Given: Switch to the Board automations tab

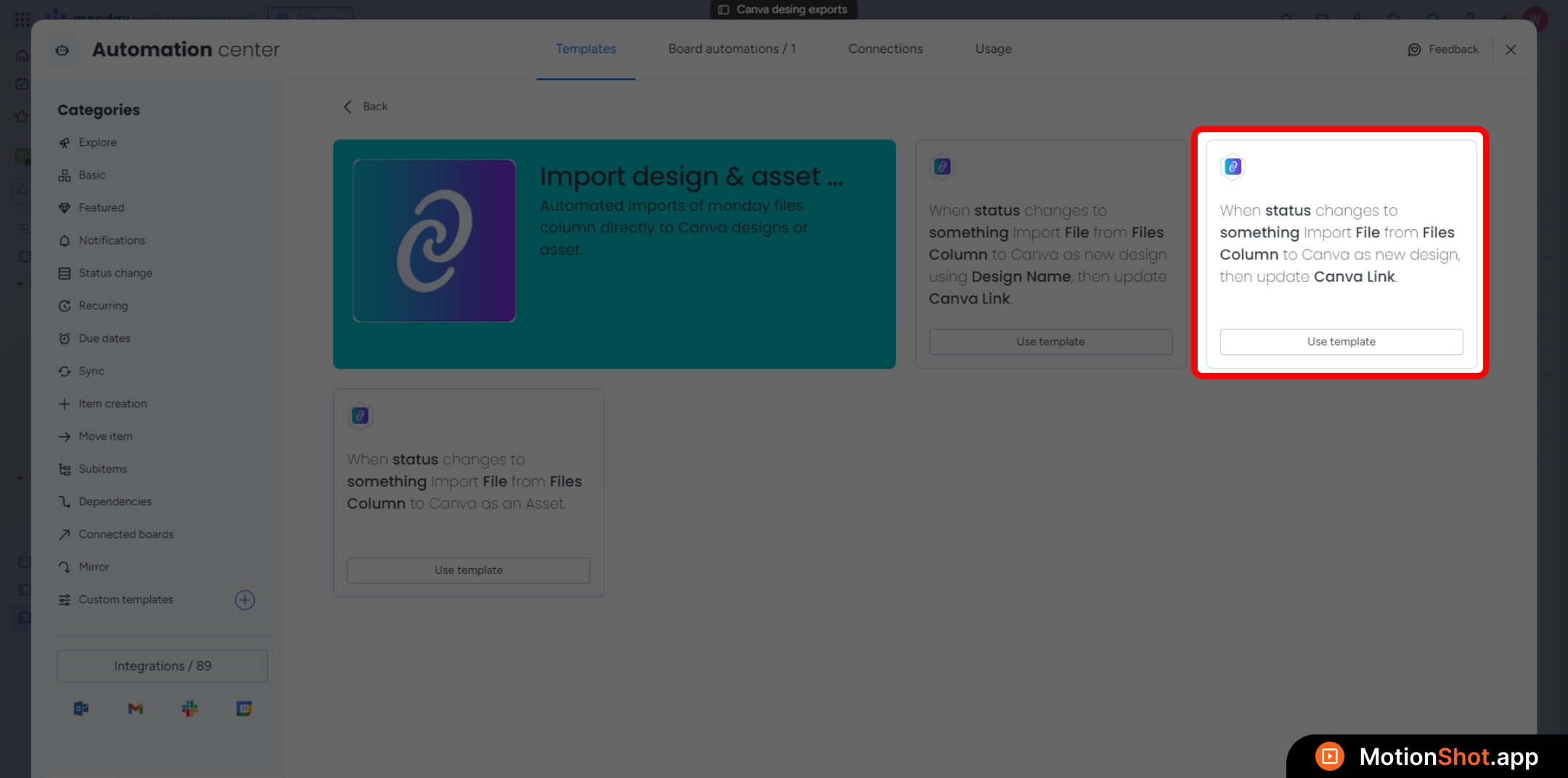Looking at the screenshot, I should point(732,49).
